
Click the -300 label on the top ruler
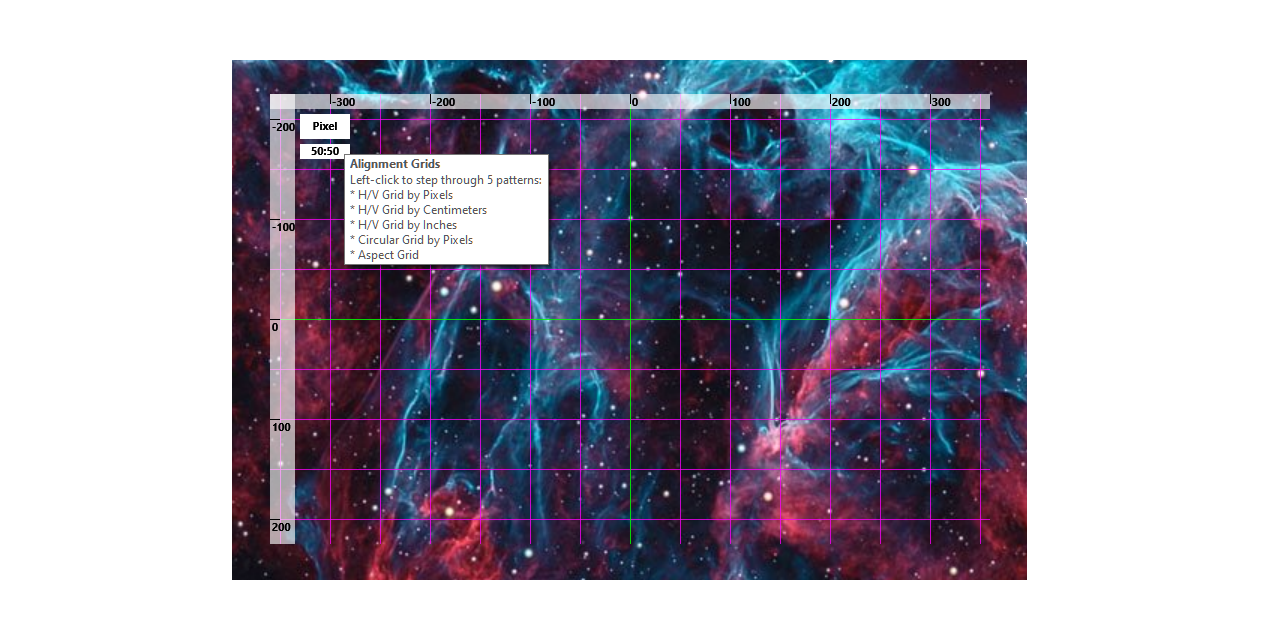(x=341, y=101)
